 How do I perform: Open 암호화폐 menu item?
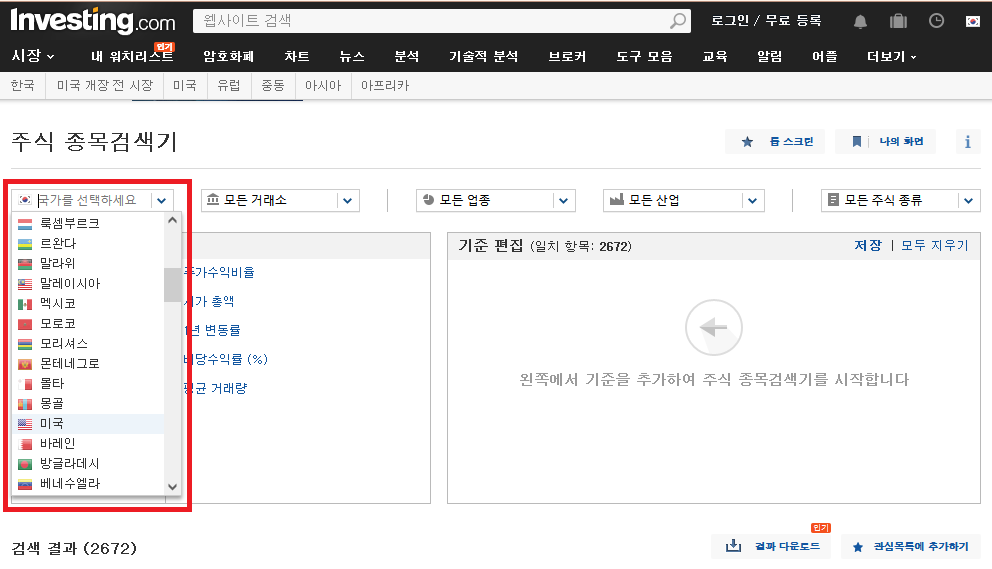point(228,56)
